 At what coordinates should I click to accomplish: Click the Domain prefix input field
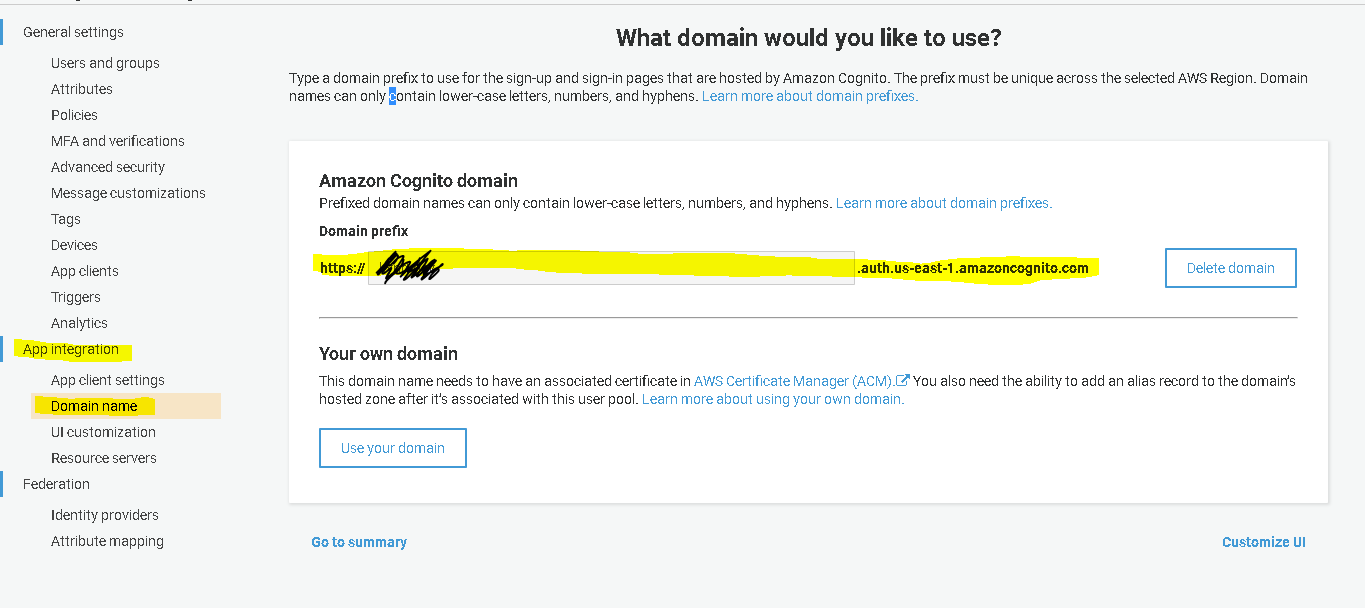(x=611, y=268)
